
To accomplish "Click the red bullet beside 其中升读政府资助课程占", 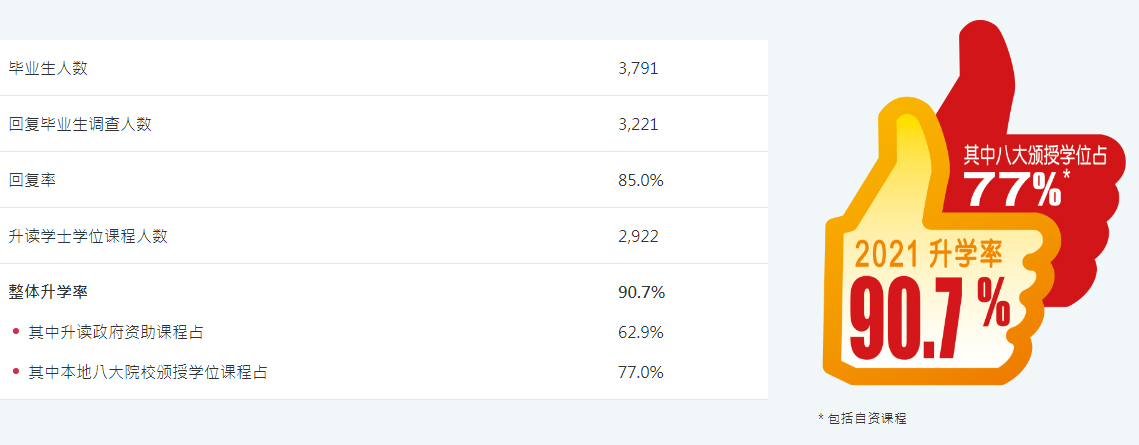I will (x=16, y=331).
